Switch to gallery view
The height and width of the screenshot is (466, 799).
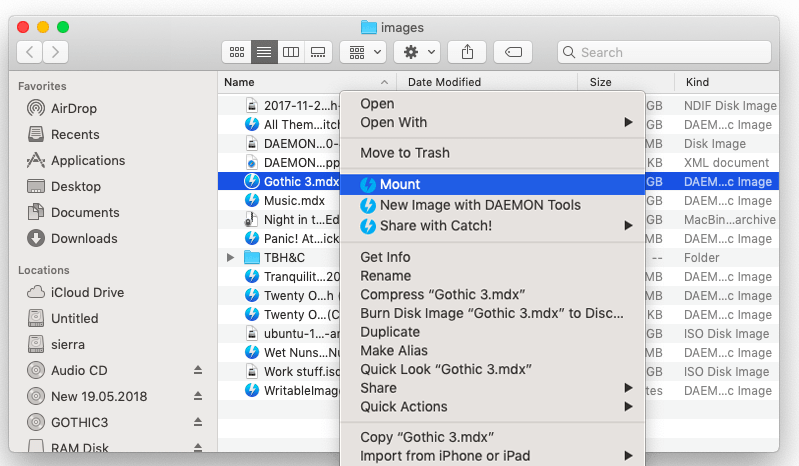point(318,52)
